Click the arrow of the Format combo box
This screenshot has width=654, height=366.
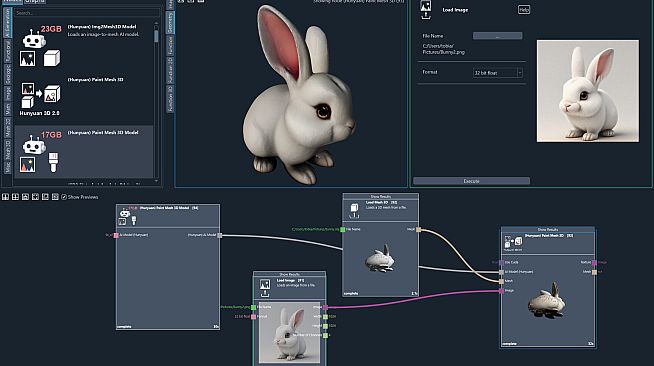point(520,73)
